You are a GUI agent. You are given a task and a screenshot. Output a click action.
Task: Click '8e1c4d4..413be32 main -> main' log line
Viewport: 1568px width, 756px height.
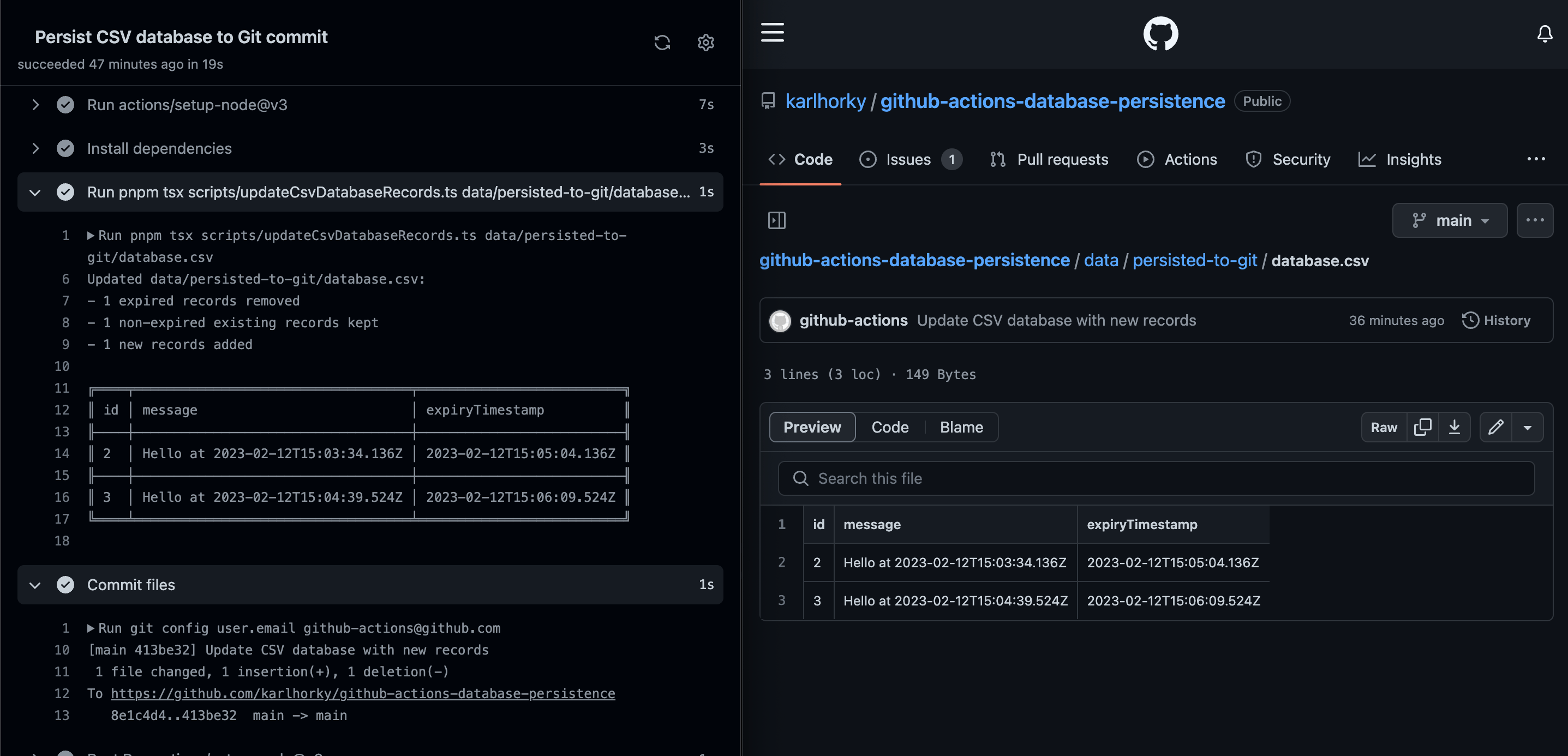pos(229,716)
